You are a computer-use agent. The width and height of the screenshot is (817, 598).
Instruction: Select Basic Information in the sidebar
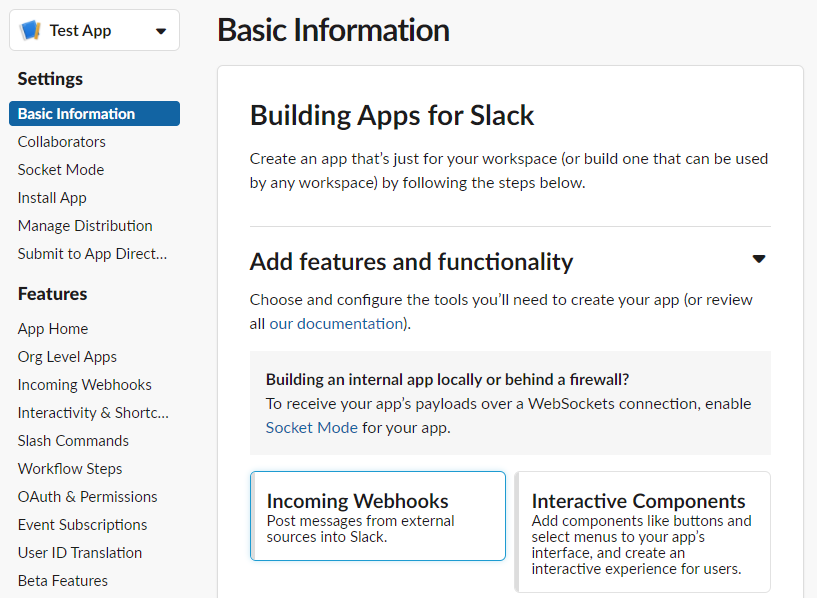pos(94,114)
